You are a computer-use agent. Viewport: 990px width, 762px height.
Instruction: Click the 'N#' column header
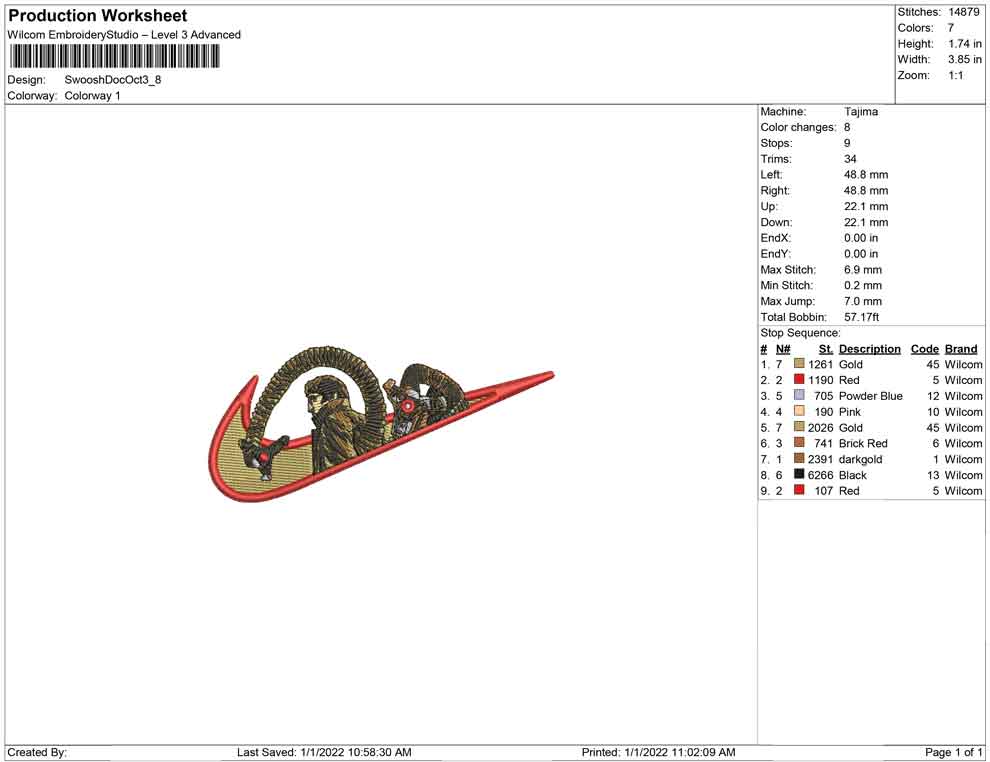tap(783, 349)
